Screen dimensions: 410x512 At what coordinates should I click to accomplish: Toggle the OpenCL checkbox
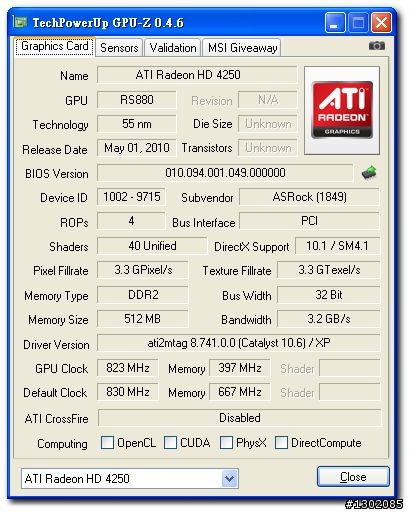pyautogui.click(x=107, y=443)
